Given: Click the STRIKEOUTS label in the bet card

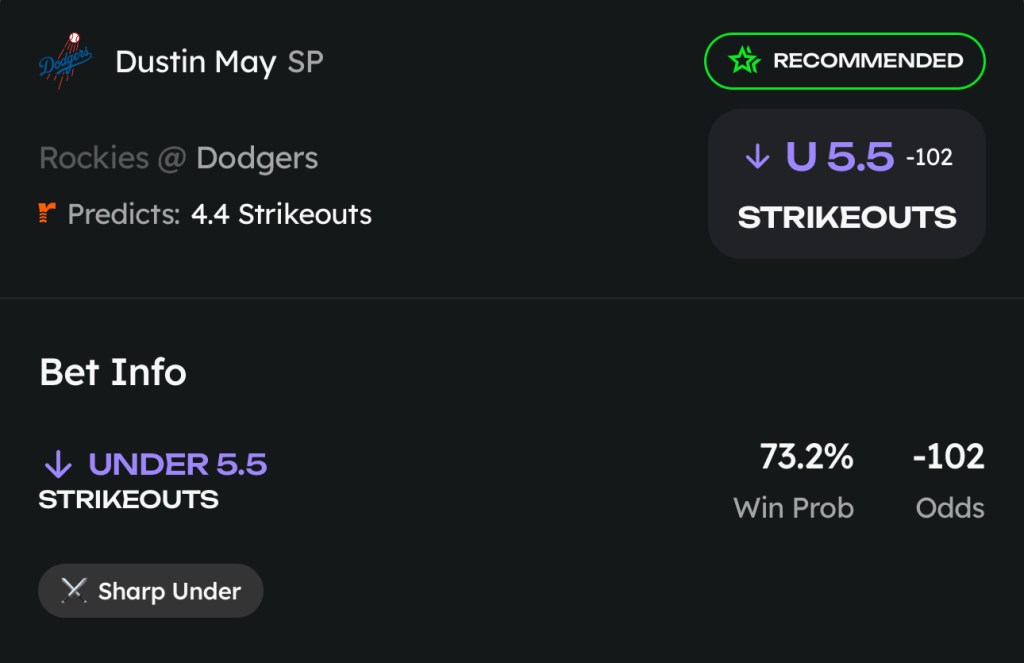Looking at the screenshot, I should 847,218.
